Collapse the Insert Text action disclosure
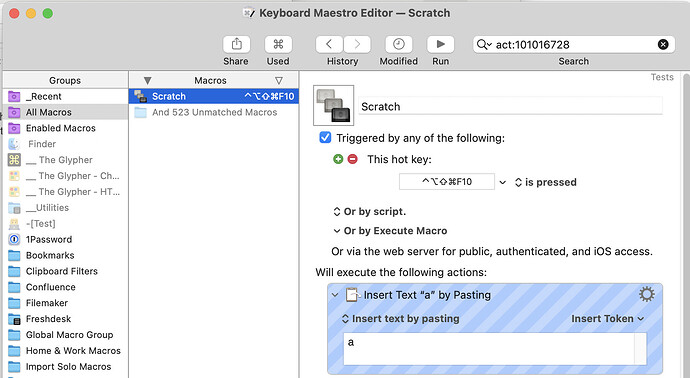The width and height of the screenshot is (690, 378). 335,295
